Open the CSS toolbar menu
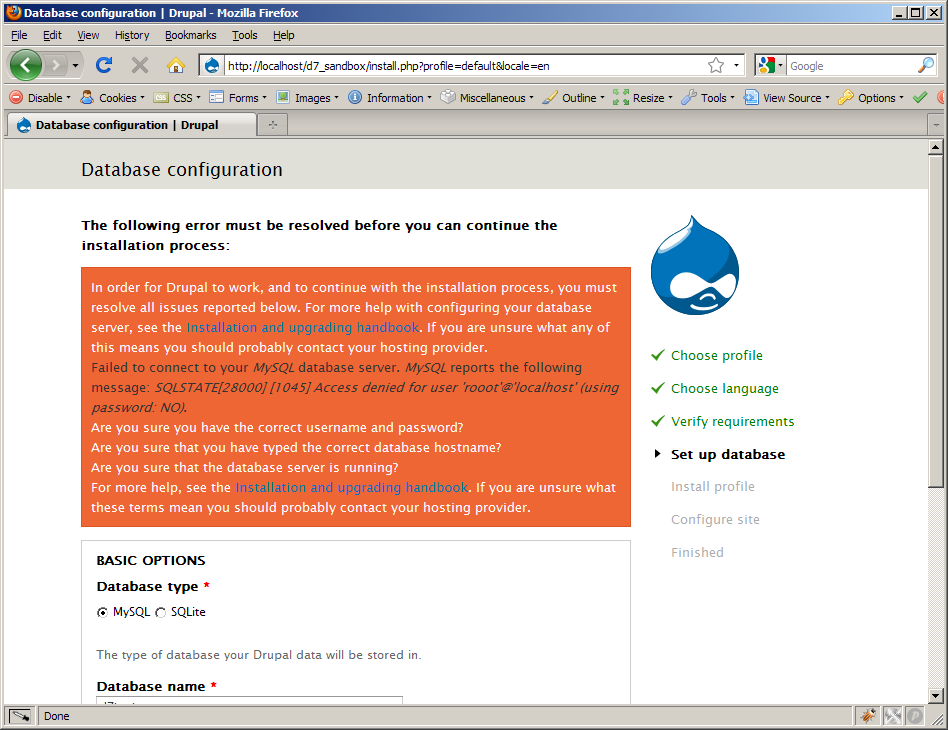The width and height of the screenshot is (948, 730). tap(177, 97)
